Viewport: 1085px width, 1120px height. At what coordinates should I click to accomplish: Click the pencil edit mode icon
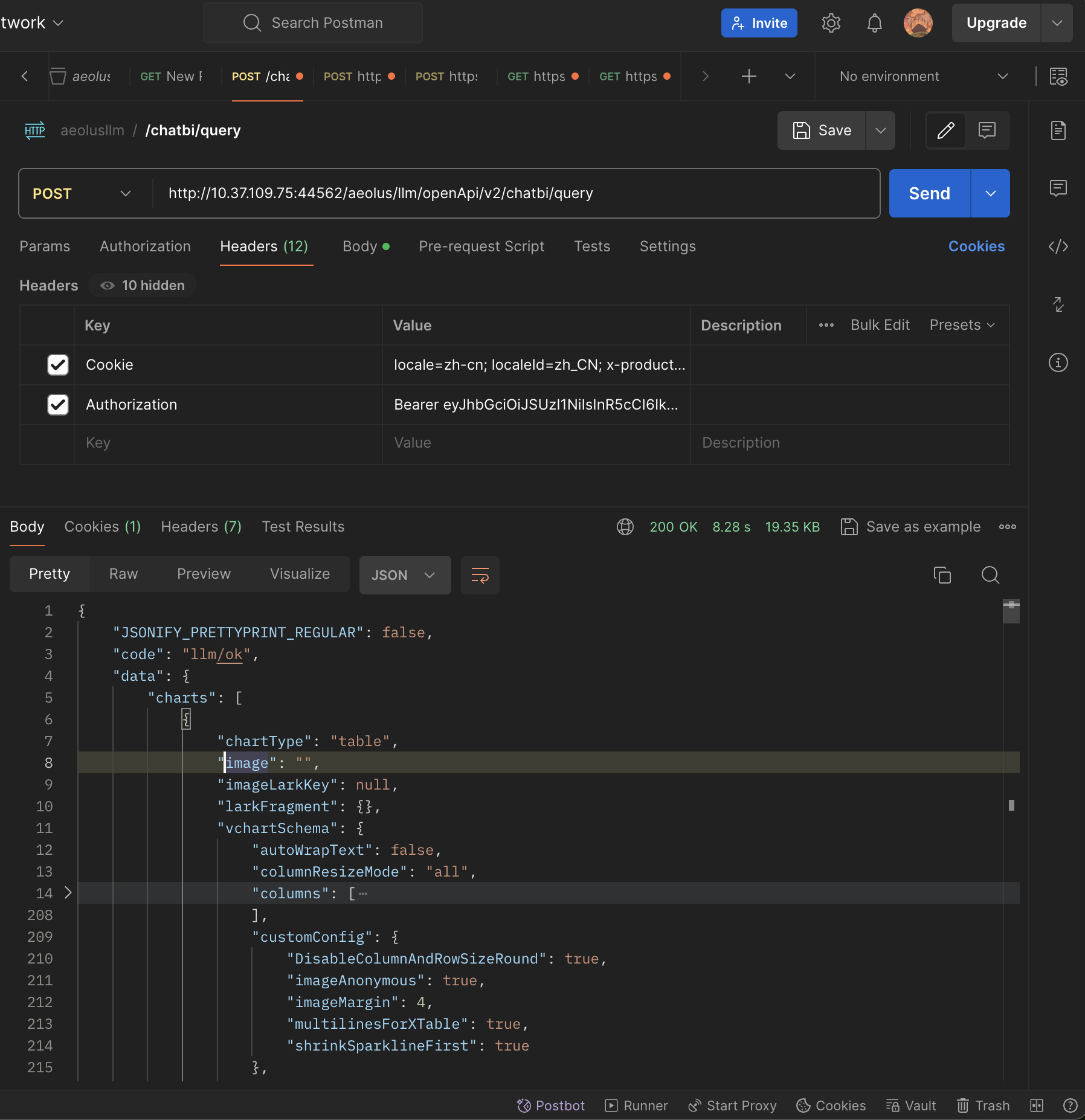coord(945,130)
